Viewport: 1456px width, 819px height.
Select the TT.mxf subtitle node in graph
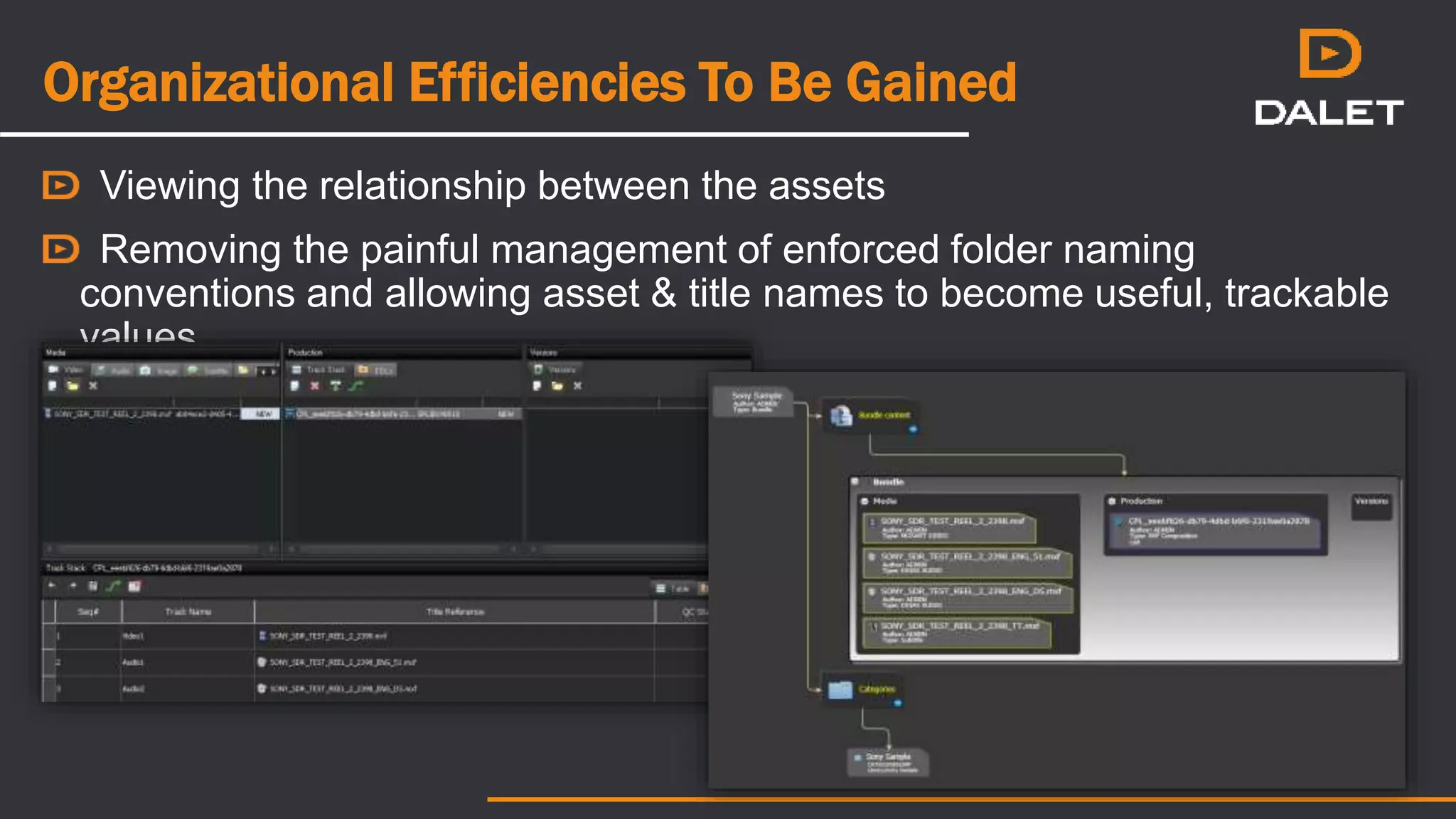[x=957, y=633]
